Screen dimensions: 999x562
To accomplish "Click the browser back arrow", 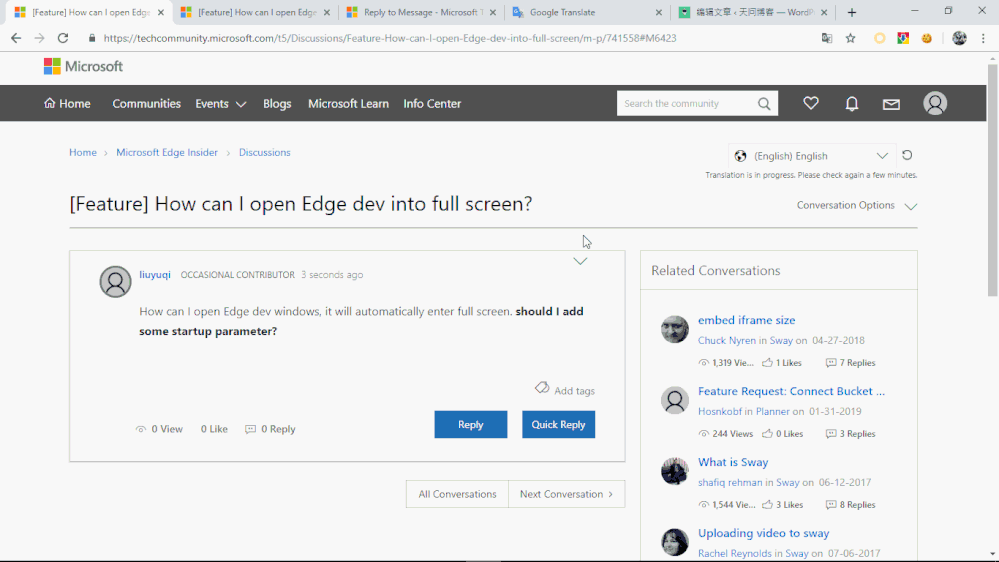I will click(x=16, y=38).
